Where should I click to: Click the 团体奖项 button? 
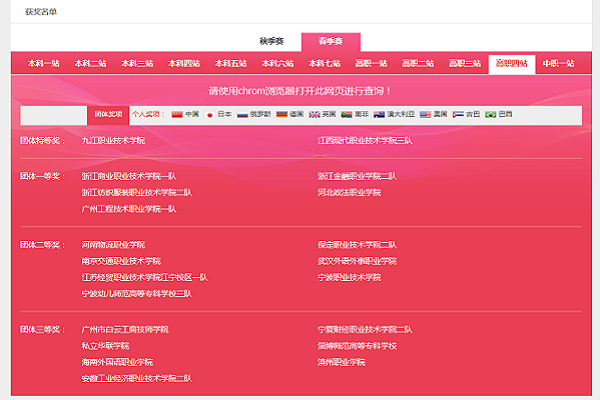tap(109, 115)
